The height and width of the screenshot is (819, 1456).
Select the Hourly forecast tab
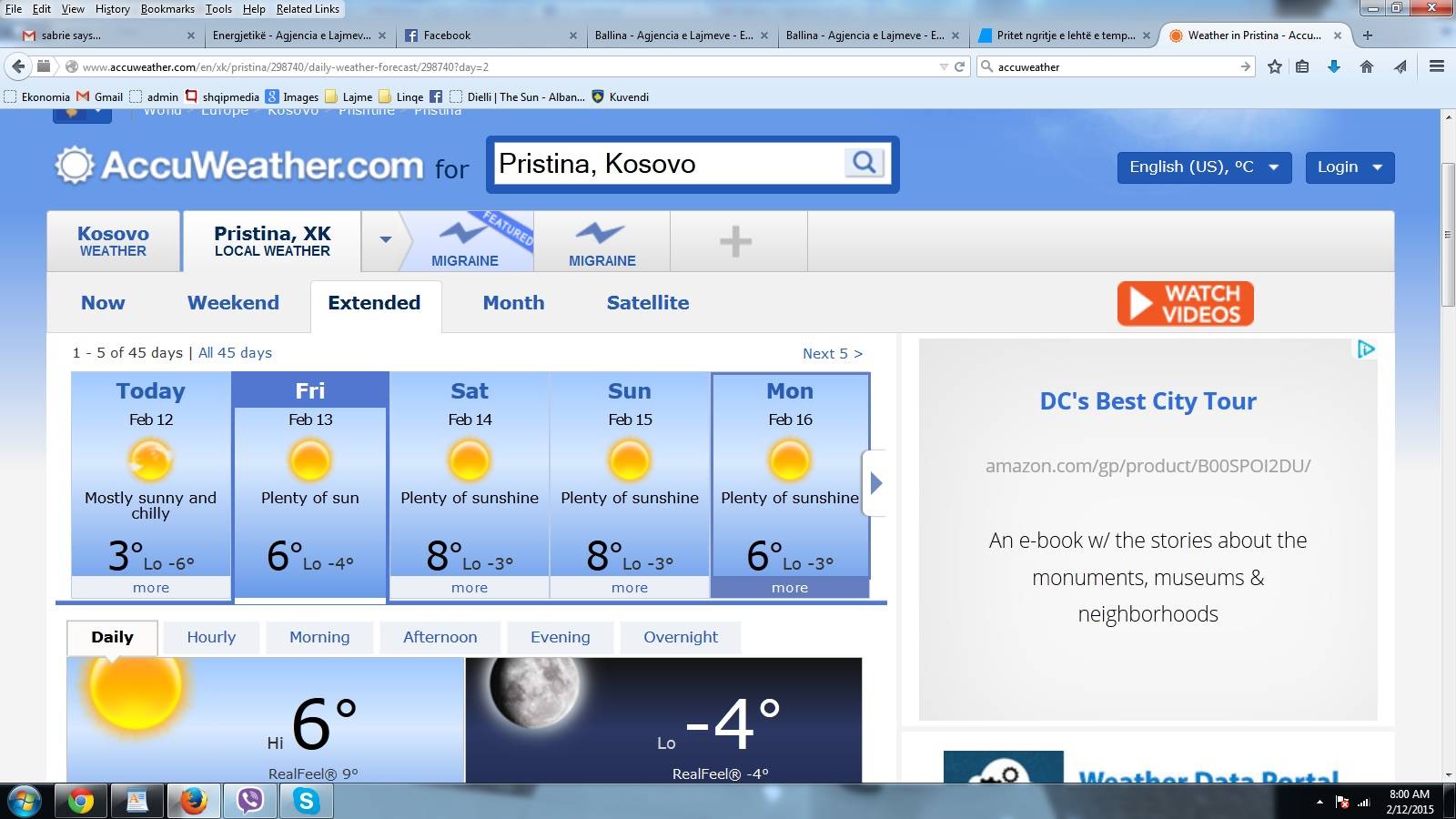(211, 637)
